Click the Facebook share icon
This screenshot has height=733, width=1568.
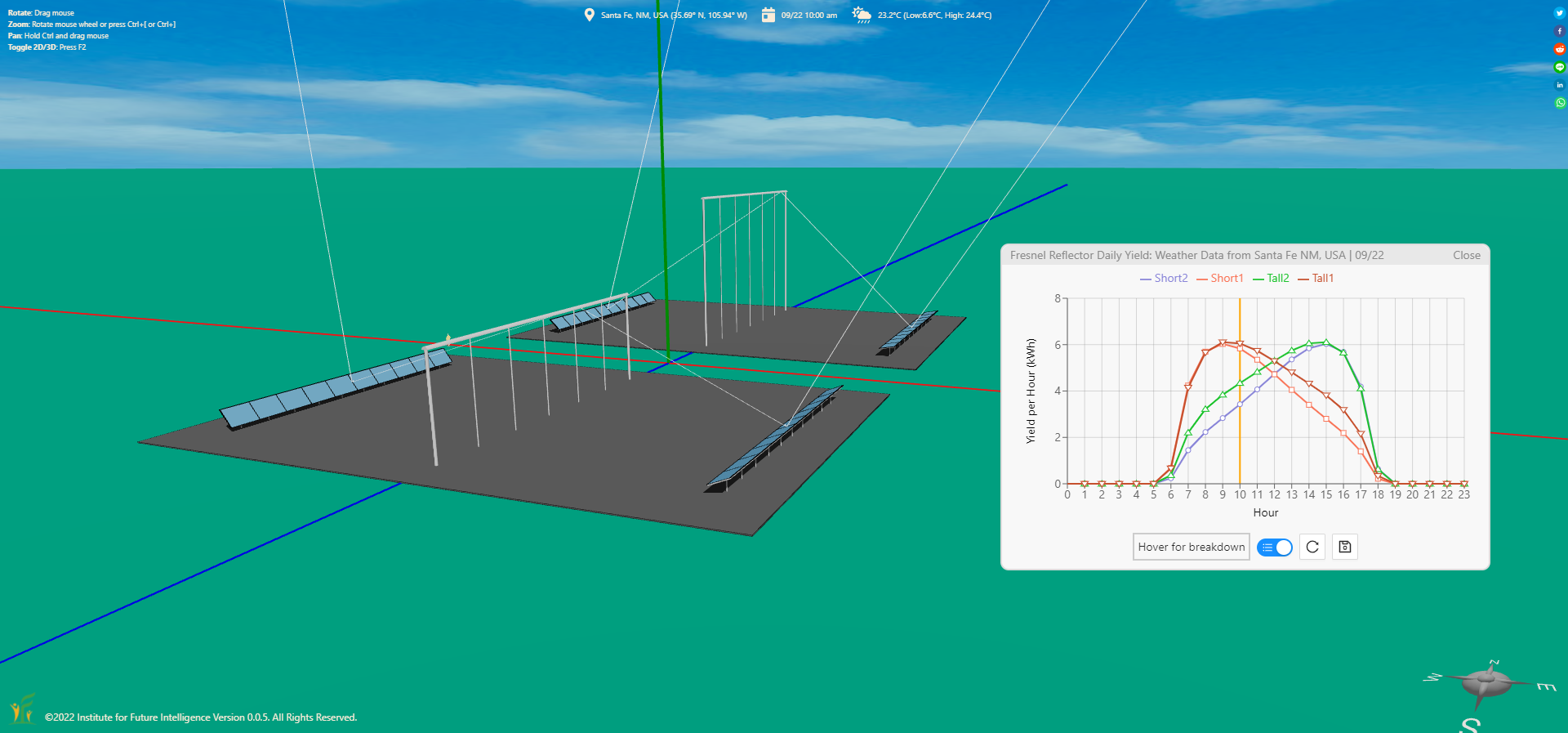pos(1559,31)
